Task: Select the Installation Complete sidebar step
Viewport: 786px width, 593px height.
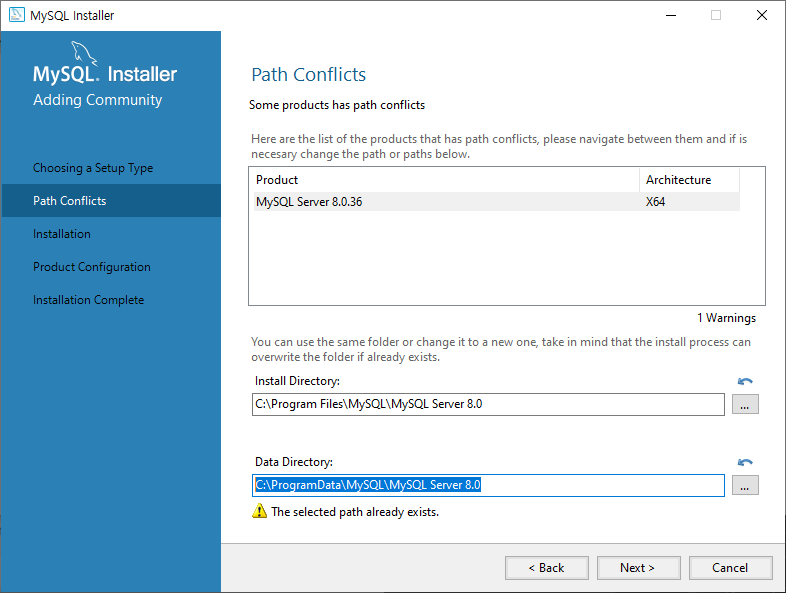Action: click(88, 300)
